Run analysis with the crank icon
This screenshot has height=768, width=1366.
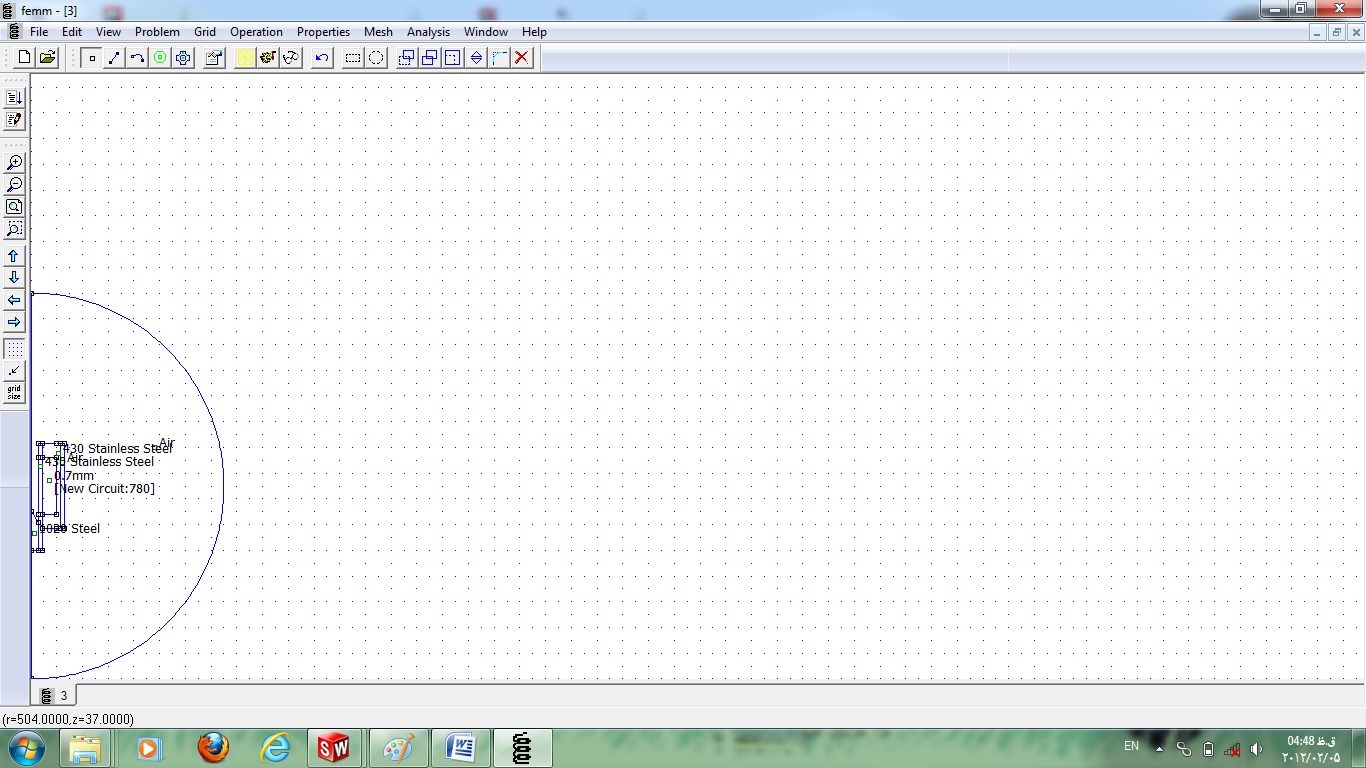click(268, 58)
